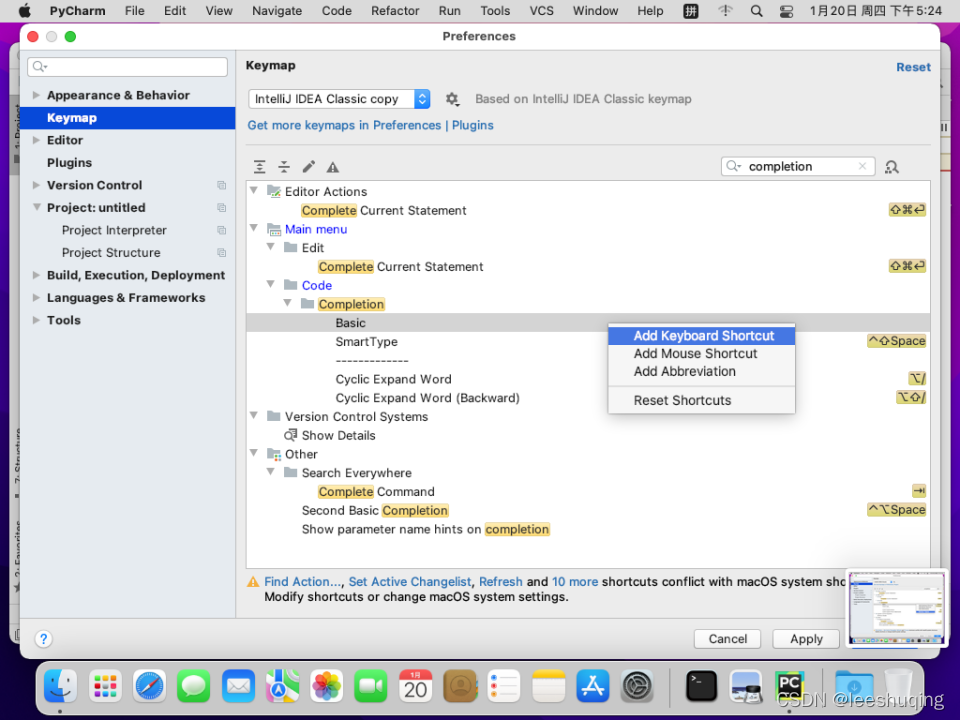This screenshot has width=960, height=720.
Task: Collapse the Project: untitled section
Action: point(36,208)
